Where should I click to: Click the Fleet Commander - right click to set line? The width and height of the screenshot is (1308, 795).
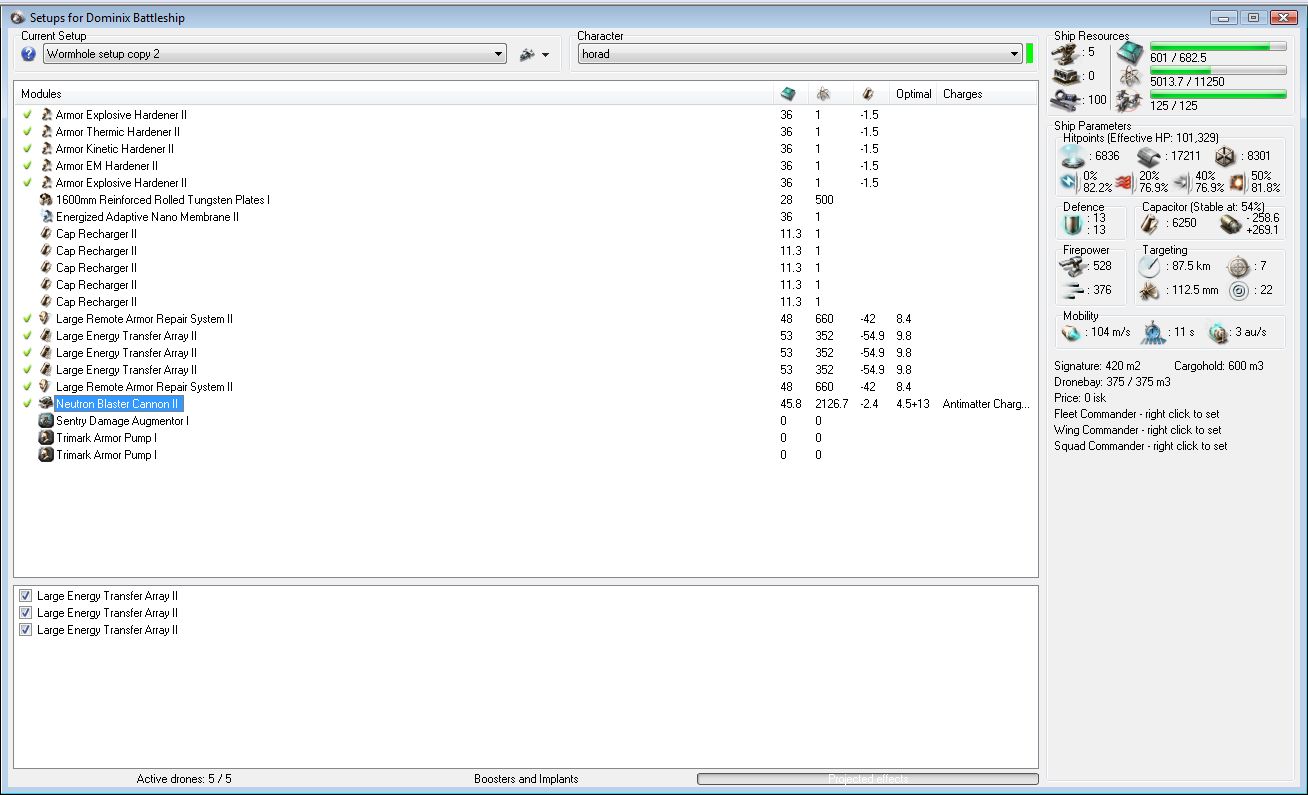click(x=1137, y=414)
